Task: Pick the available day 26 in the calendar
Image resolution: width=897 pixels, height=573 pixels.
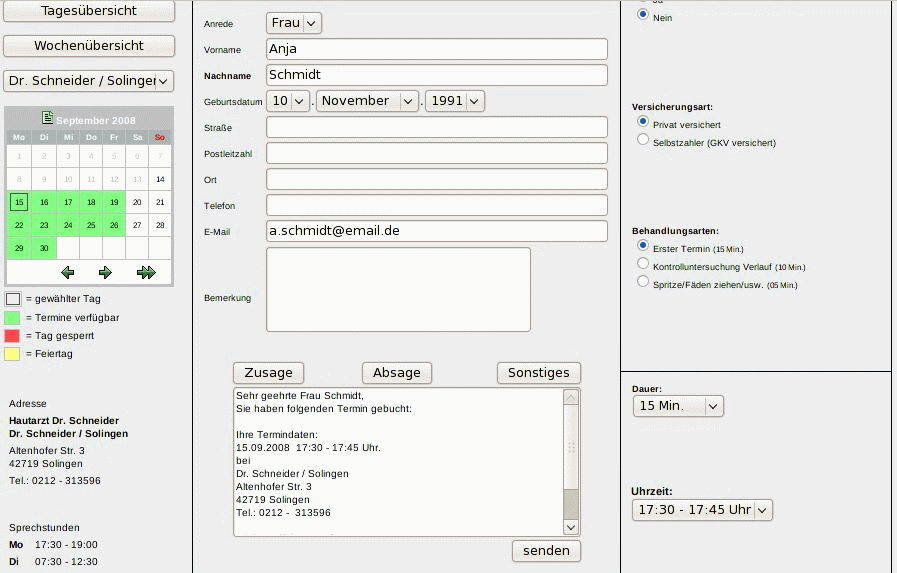Action: click(114, 226)
